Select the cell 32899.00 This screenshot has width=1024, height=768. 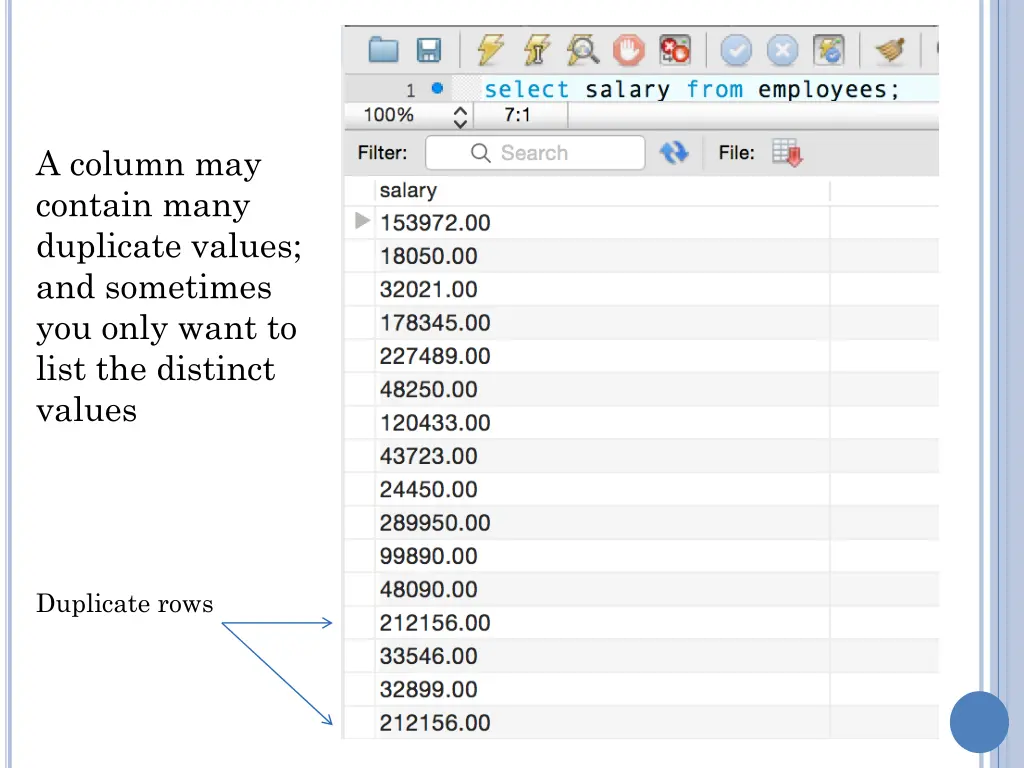click(x=603, y=689)
